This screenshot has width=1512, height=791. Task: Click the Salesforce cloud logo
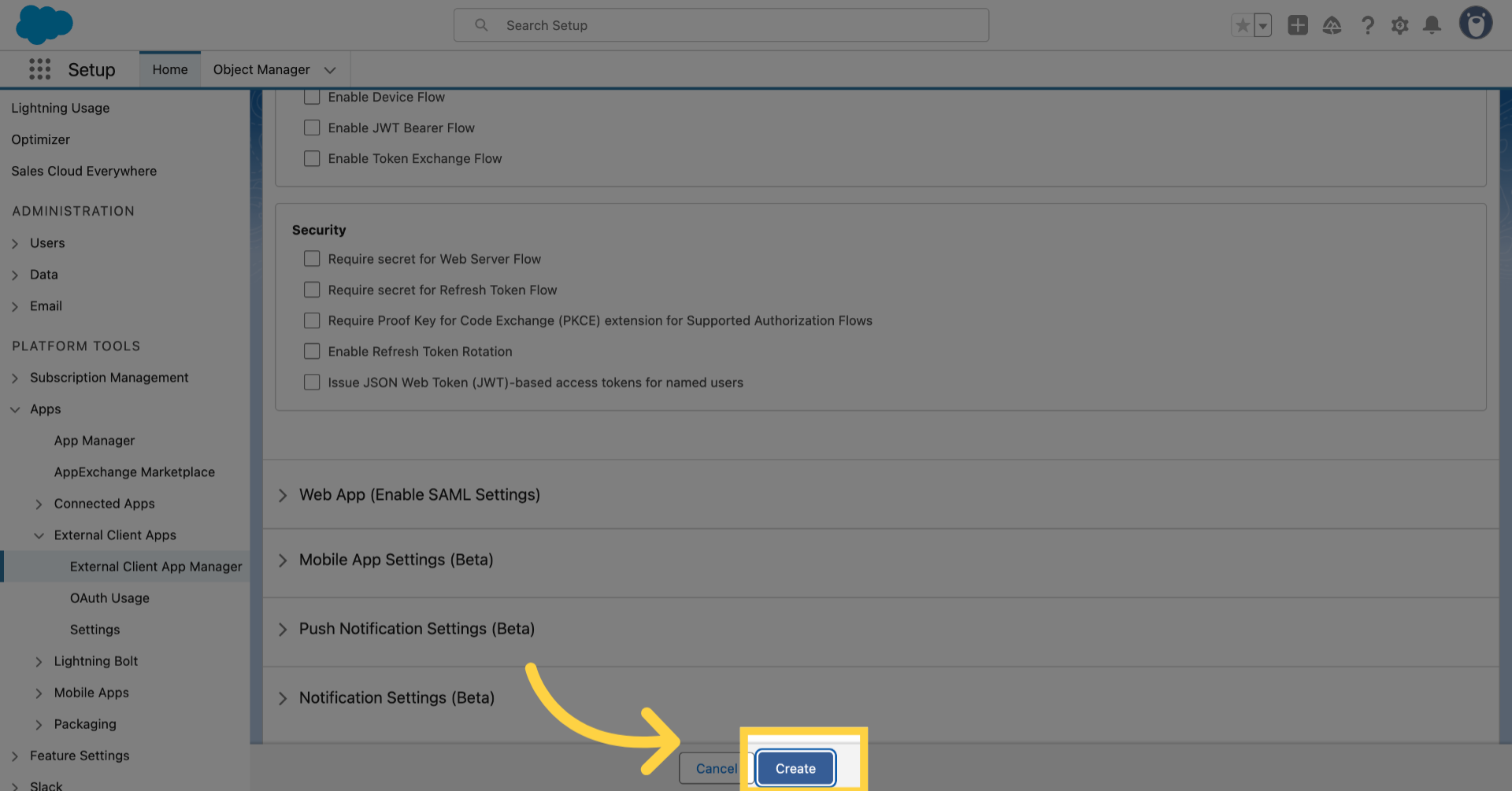44,24
